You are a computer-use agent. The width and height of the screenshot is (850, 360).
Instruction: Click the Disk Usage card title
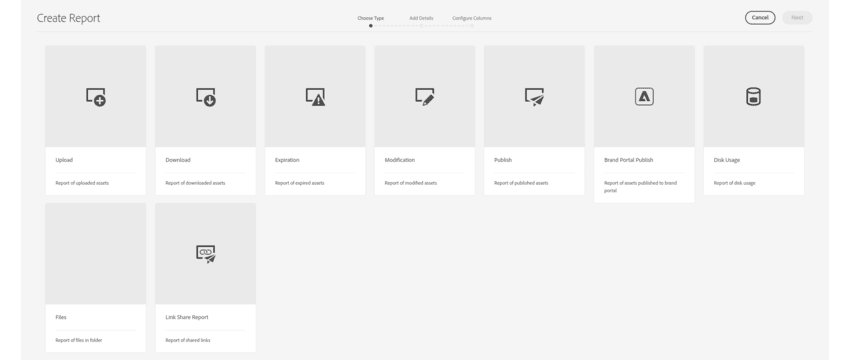click(x=727, y=160)
